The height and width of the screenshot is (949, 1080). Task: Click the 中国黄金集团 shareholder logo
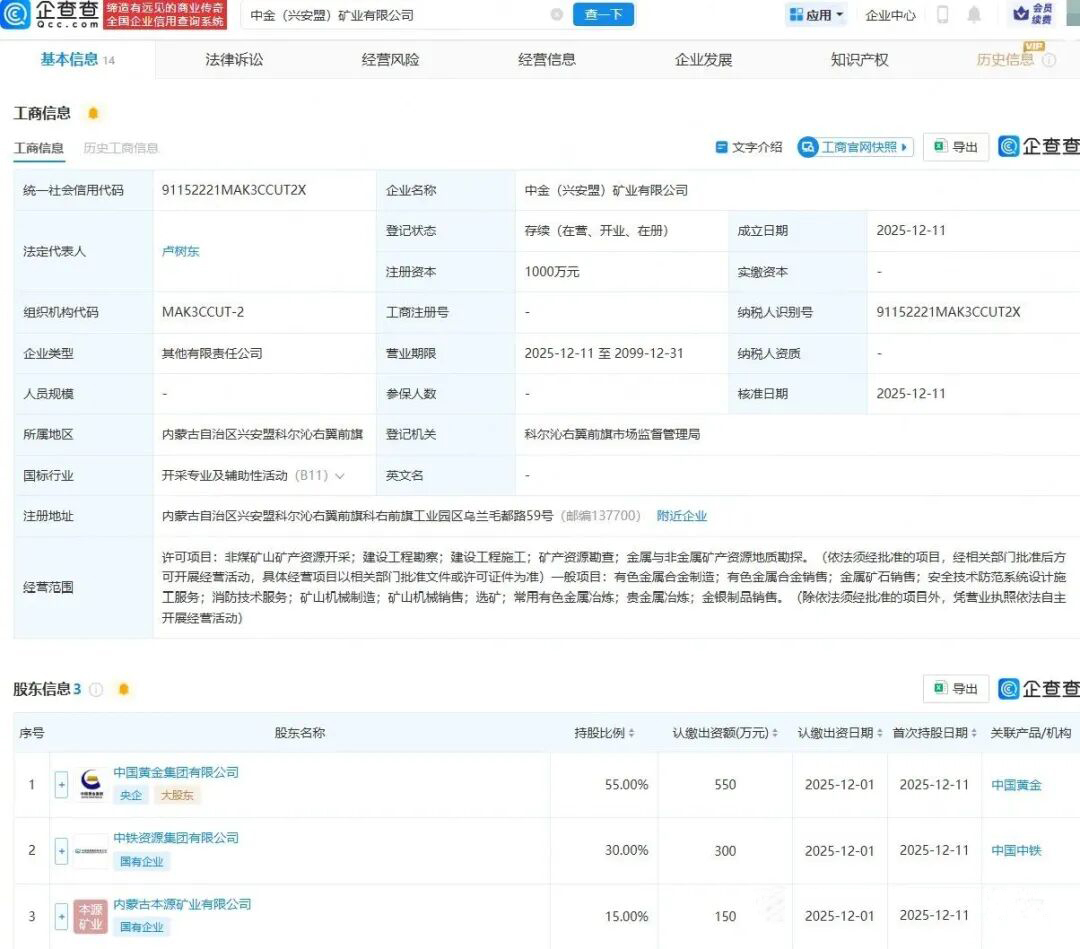pyautogui.click(x=91, y=785)
